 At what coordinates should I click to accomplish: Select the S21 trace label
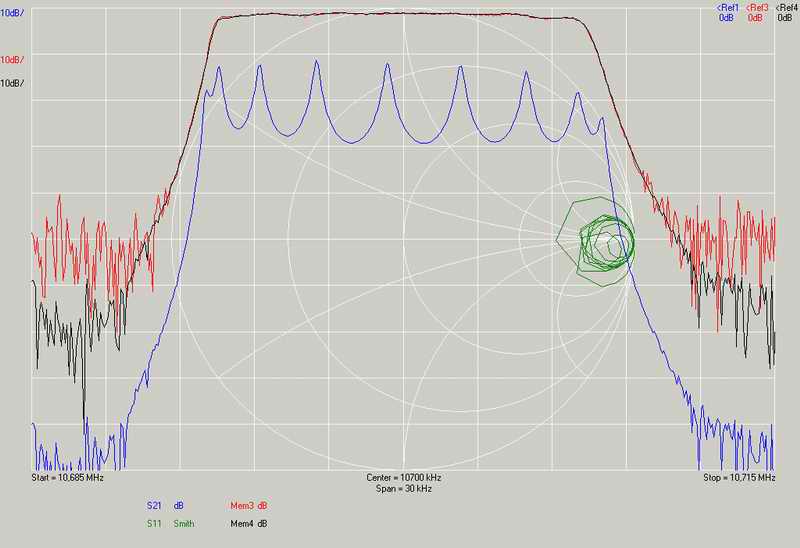[154, 506]
